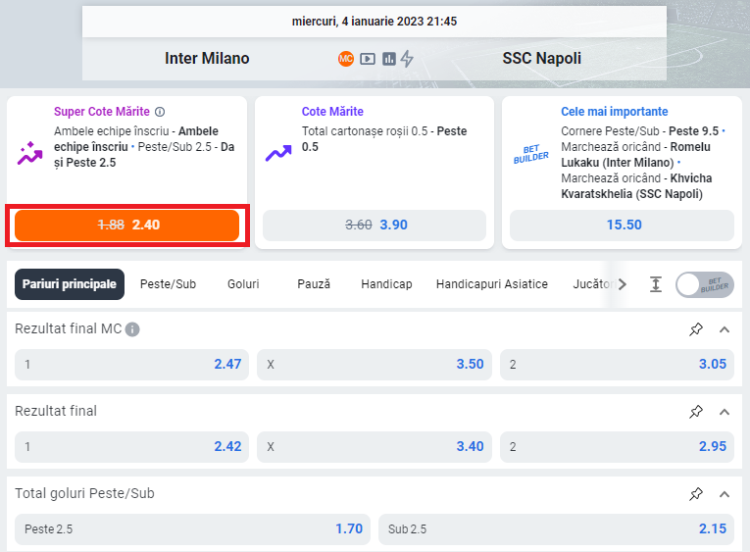The width and height of the screenshot is (750, 552).
Task: Collapse the Rezultat final section
Action: coord(725,411)
